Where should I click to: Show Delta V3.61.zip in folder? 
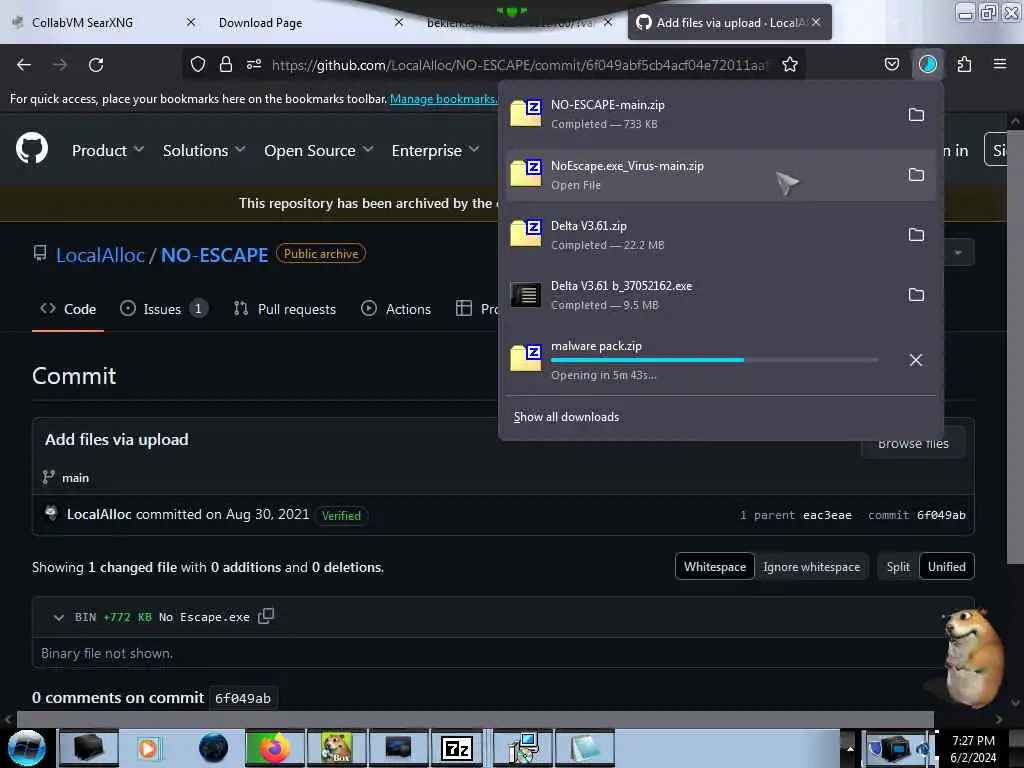click(x=916, y=235)
